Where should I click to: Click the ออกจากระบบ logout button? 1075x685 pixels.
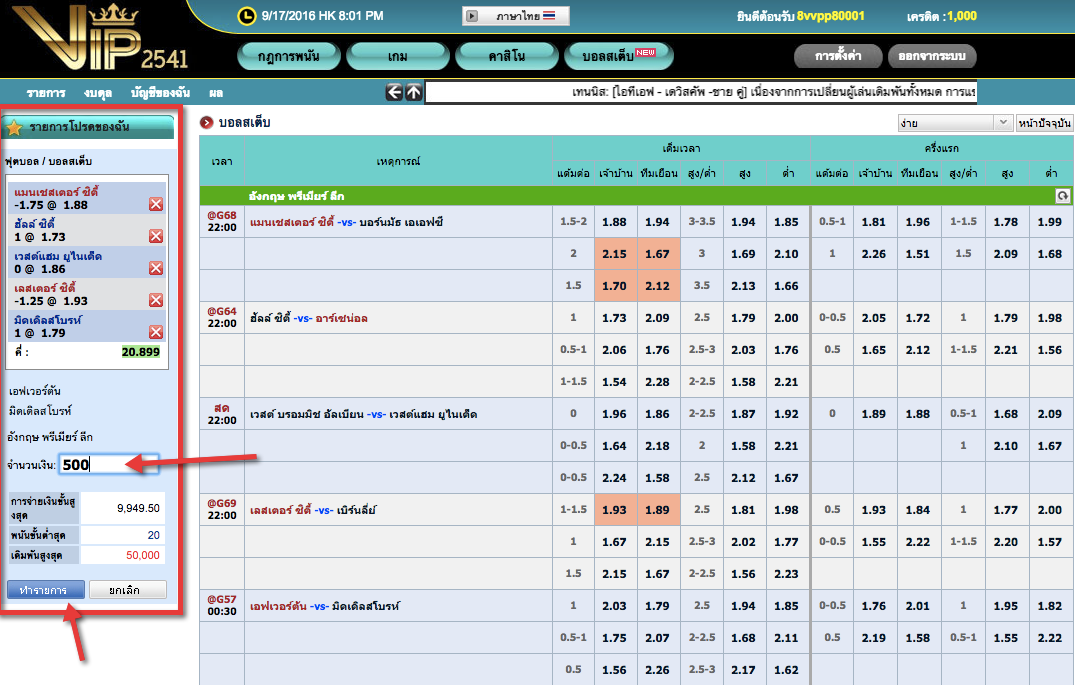point(932,56)
